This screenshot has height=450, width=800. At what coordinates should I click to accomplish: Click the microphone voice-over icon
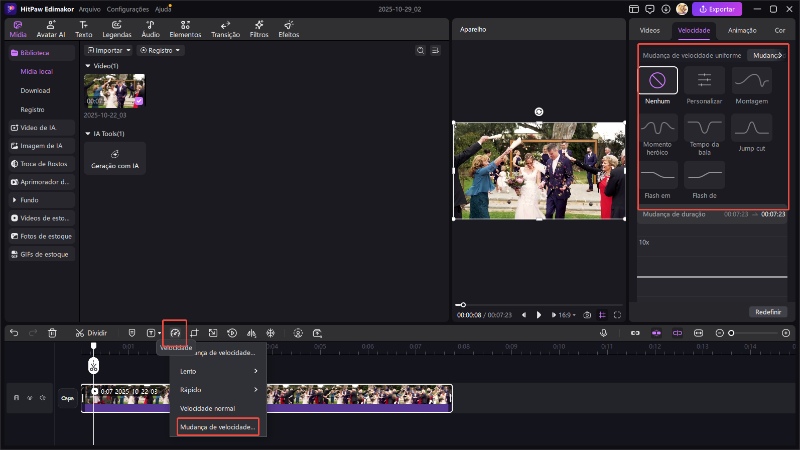(603, 332)
